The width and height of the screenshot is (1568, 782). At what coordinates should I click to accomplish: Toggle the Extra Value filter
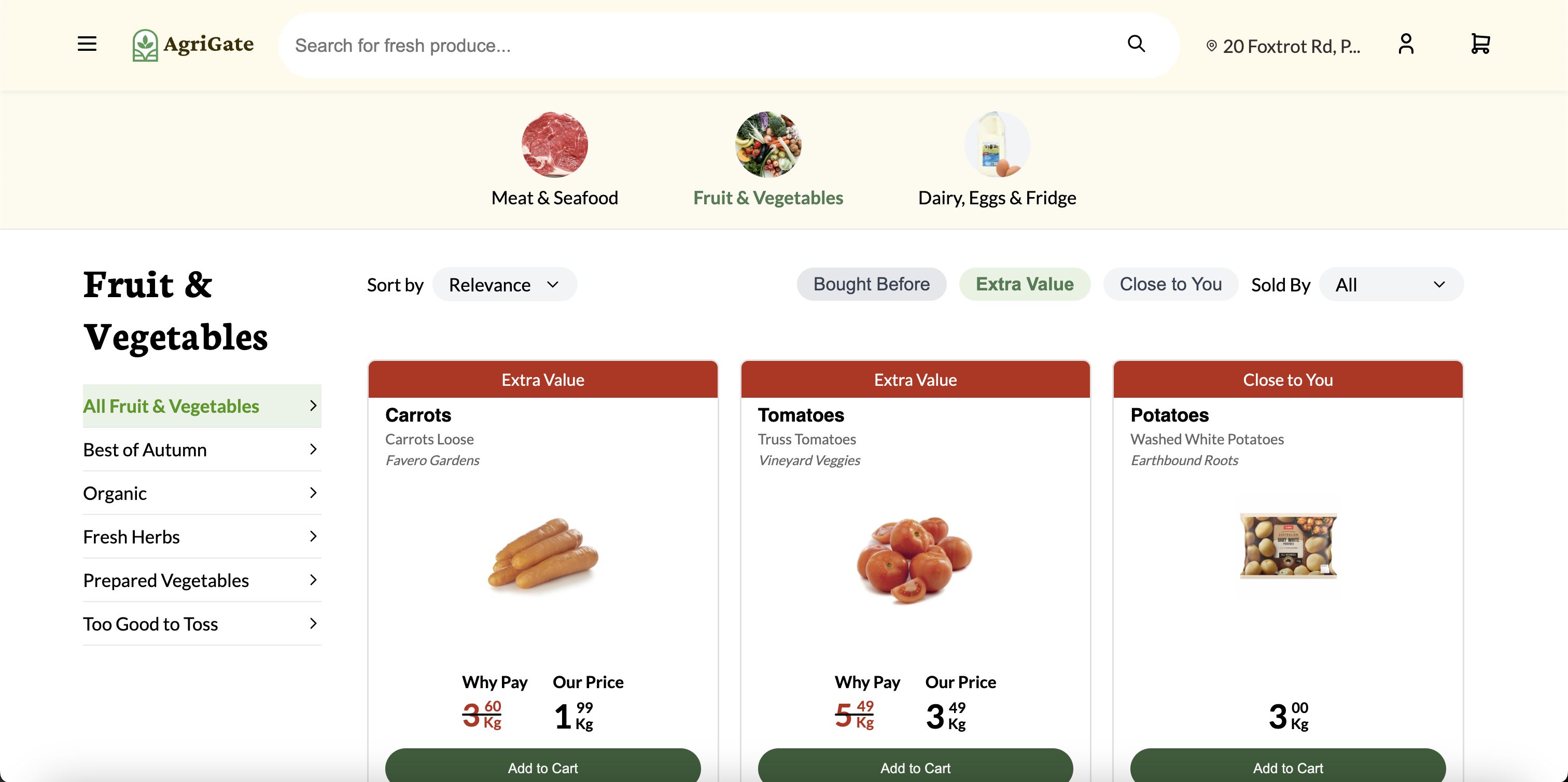coord(1025,284)
